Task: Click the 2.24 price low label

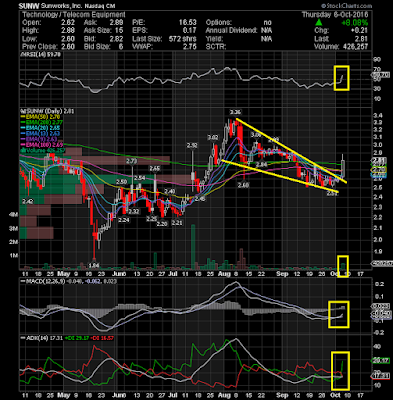Action: coord(124,220)
